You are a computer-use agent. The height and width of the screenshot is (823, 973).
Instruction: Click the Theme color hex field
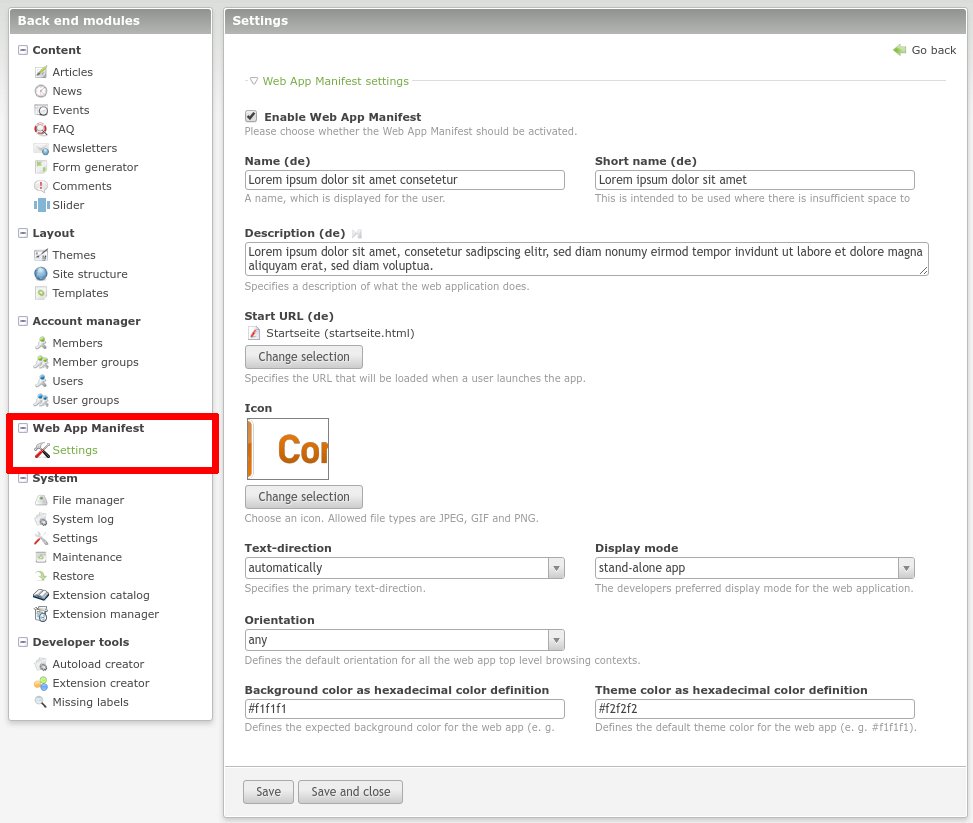(755, 709)
